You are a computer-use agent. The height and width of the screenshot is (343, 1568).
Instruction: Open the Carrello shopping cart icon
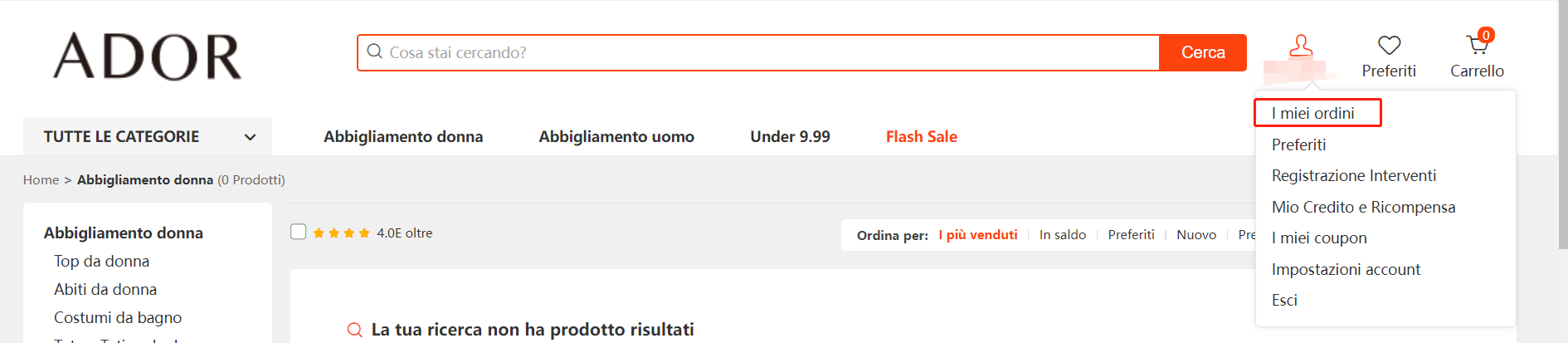click(1477, 45)
